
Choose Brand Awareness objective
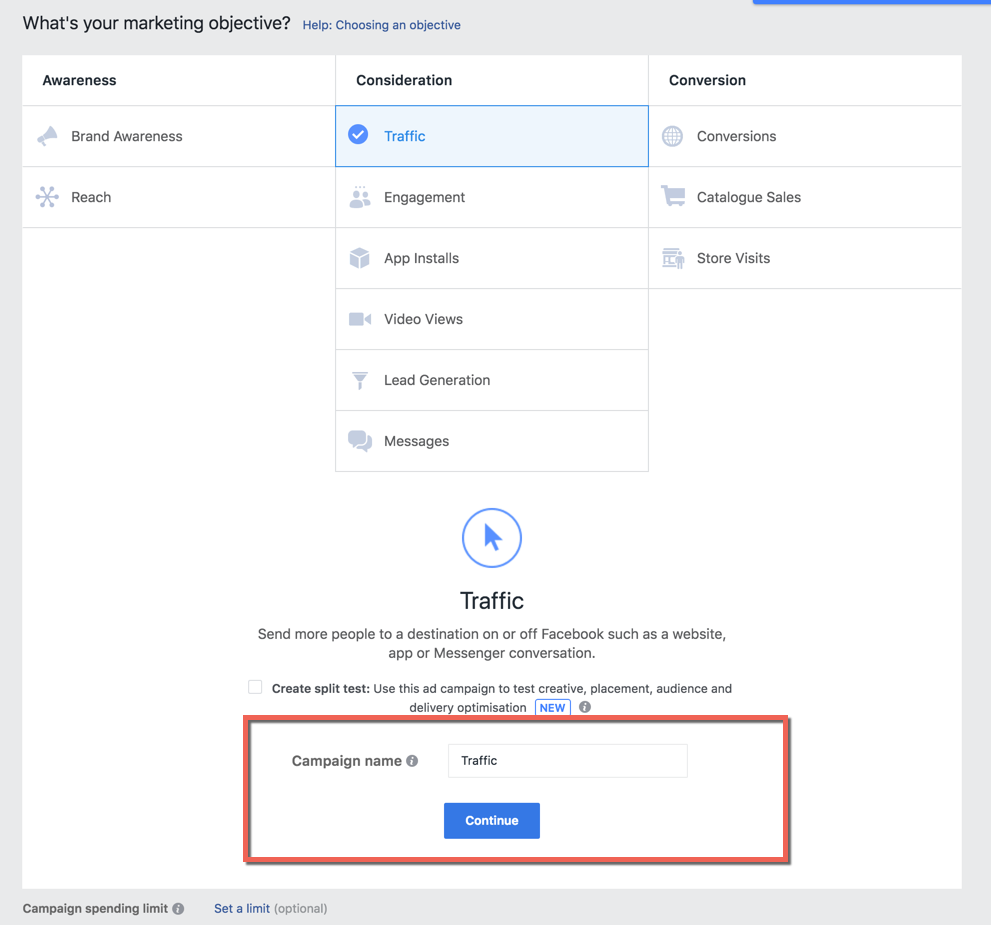click(179, 136)
